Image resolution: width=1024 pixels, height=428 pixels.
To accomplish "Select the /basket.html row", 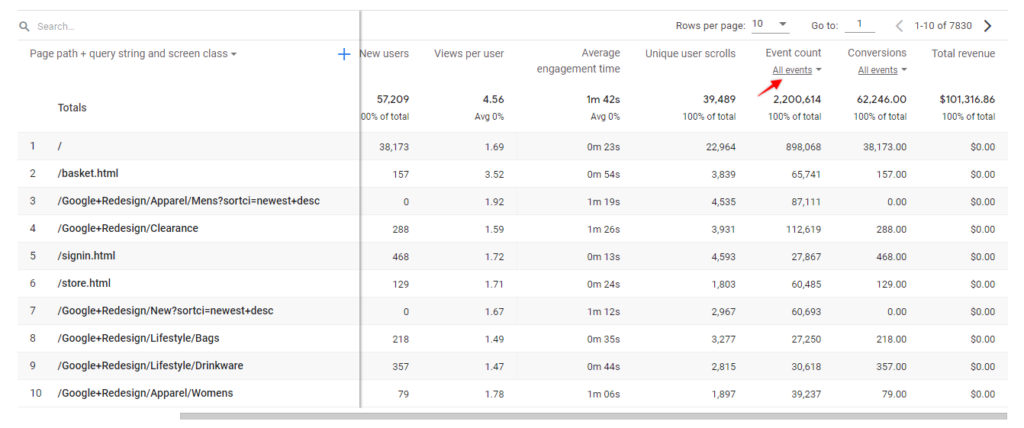I will pyautogui.click(x=512, y=174).
